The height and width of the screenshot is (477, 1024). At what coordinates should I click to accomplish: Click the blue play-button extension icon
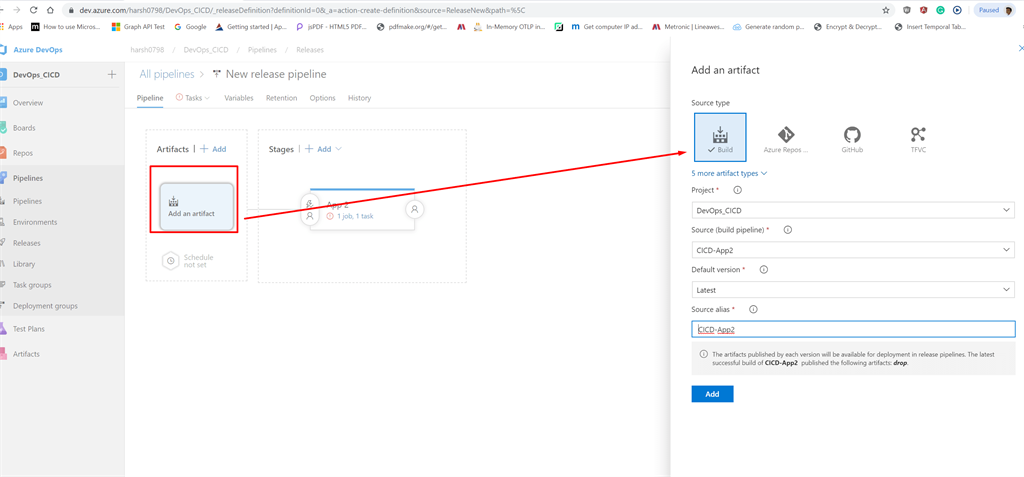(957, 10)
